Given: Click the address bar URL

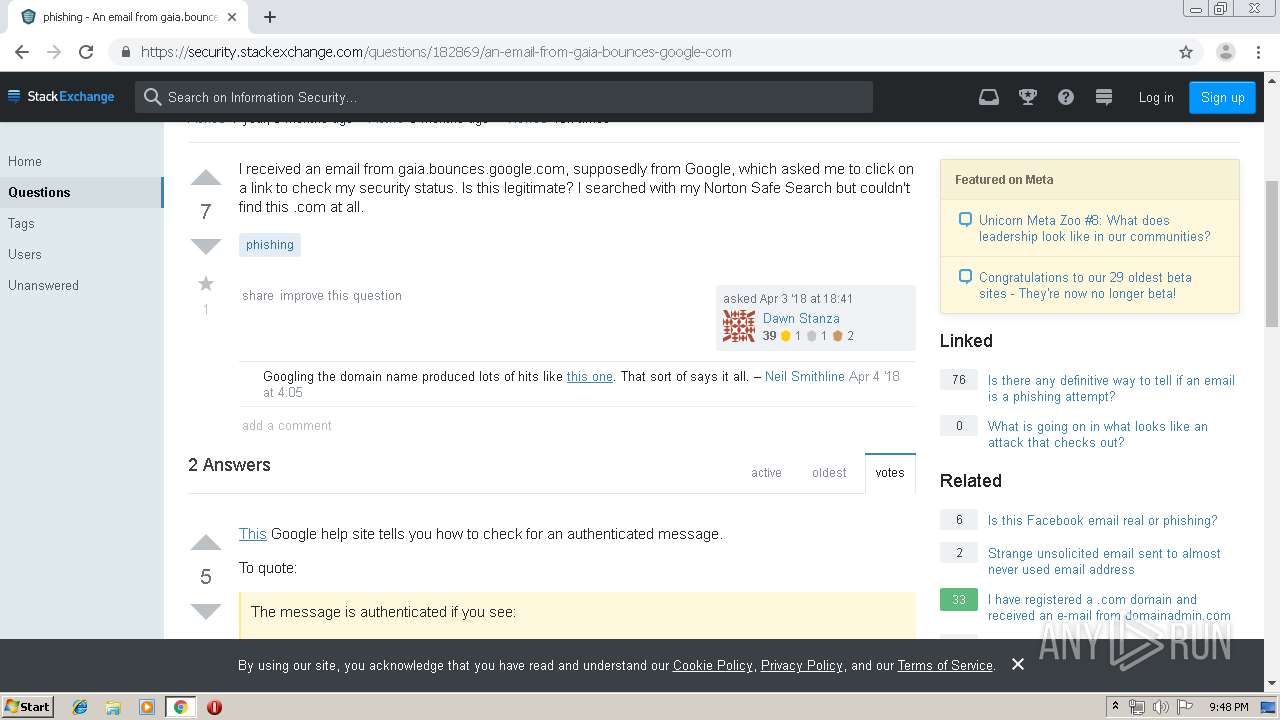Looking at the screenshot, I should point(436,52).
